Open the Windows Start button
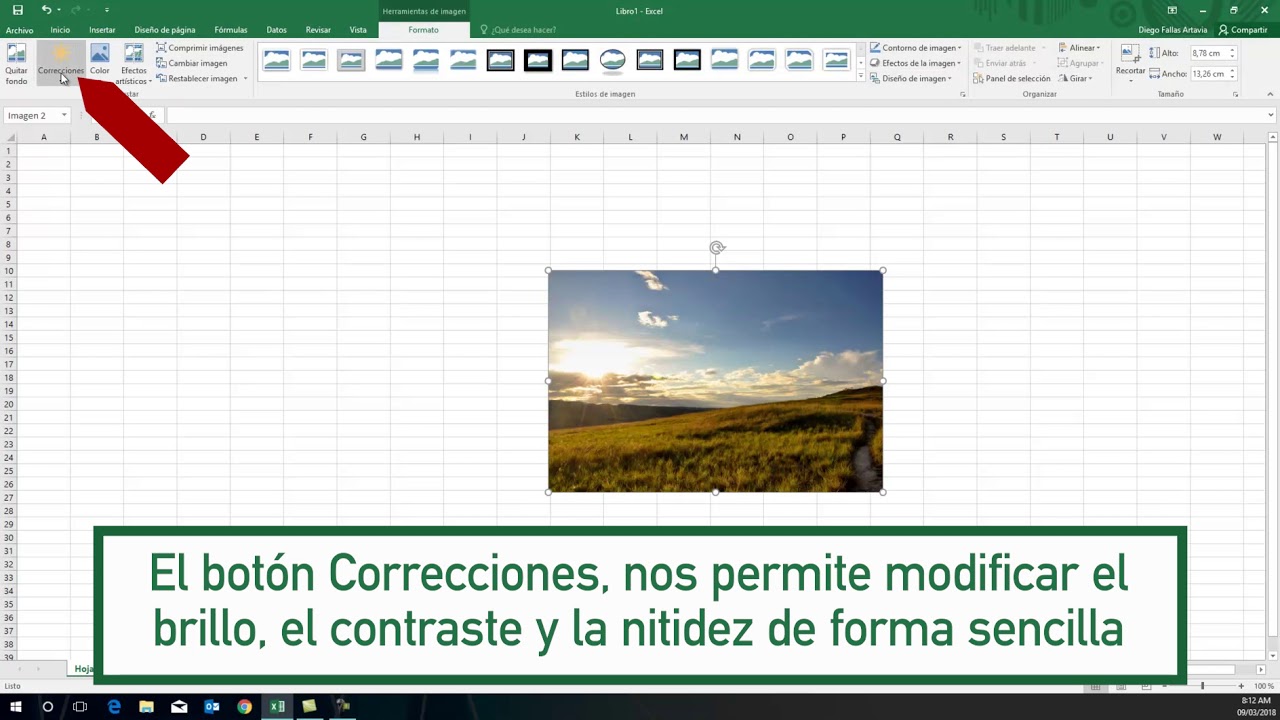 (x=16, y=707)
